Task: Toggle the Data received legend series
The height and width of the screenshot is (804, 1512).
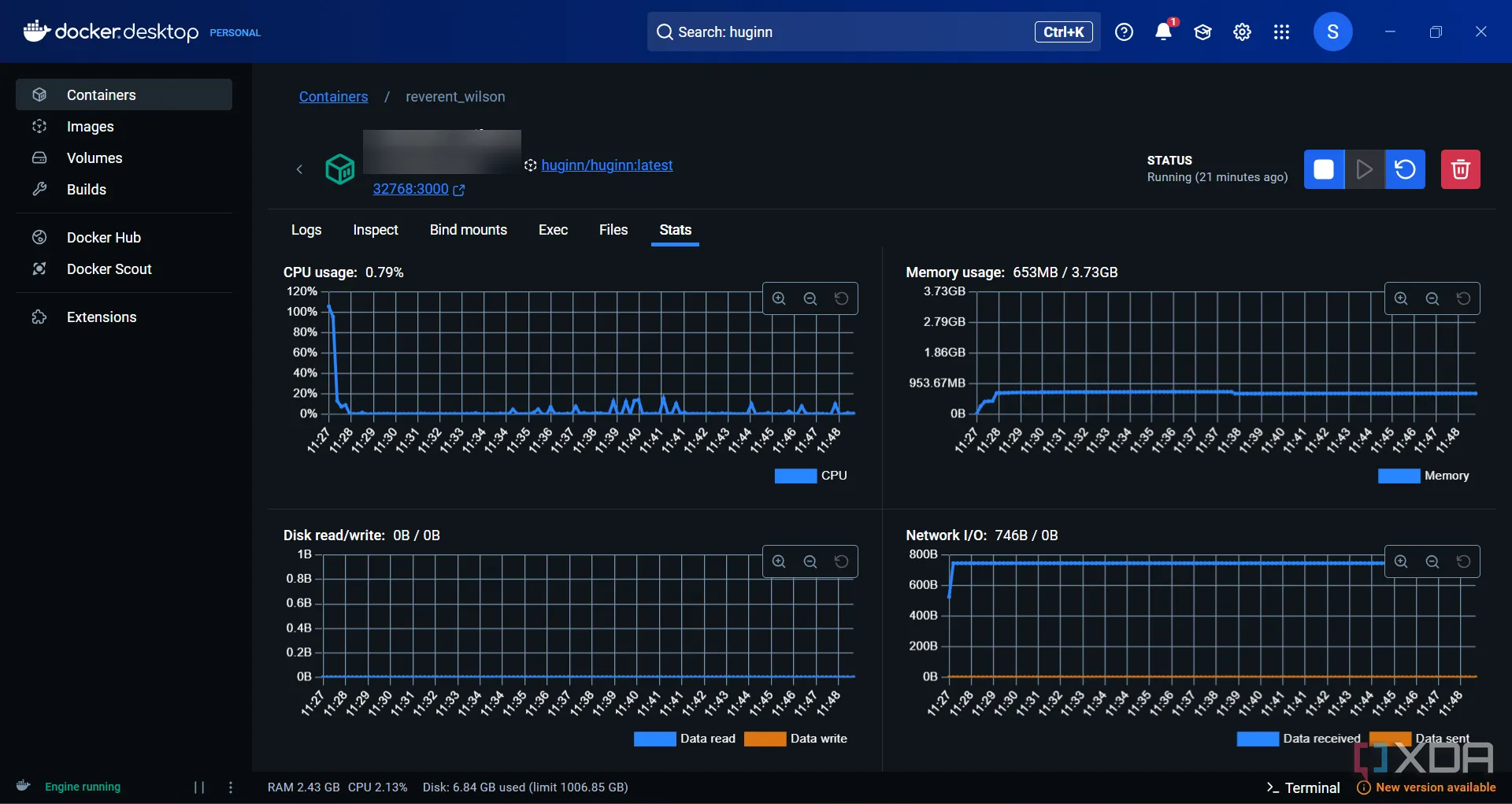Action: (1299, 739)
